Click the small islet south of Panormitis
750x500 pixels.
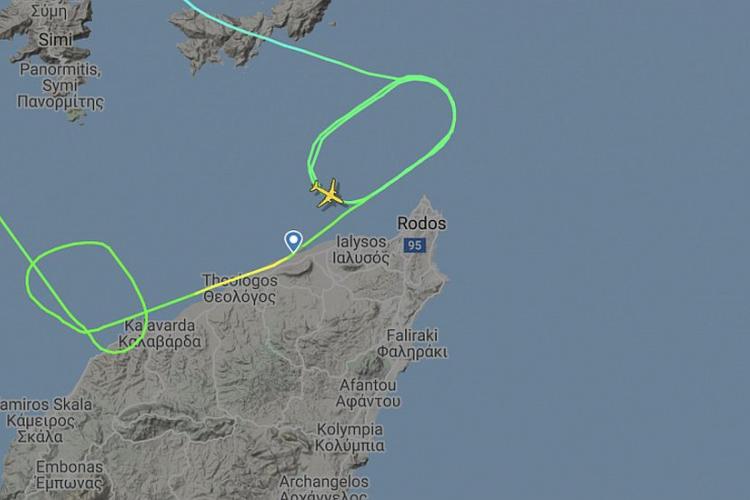pyautogui.click(x=76, y=116)
